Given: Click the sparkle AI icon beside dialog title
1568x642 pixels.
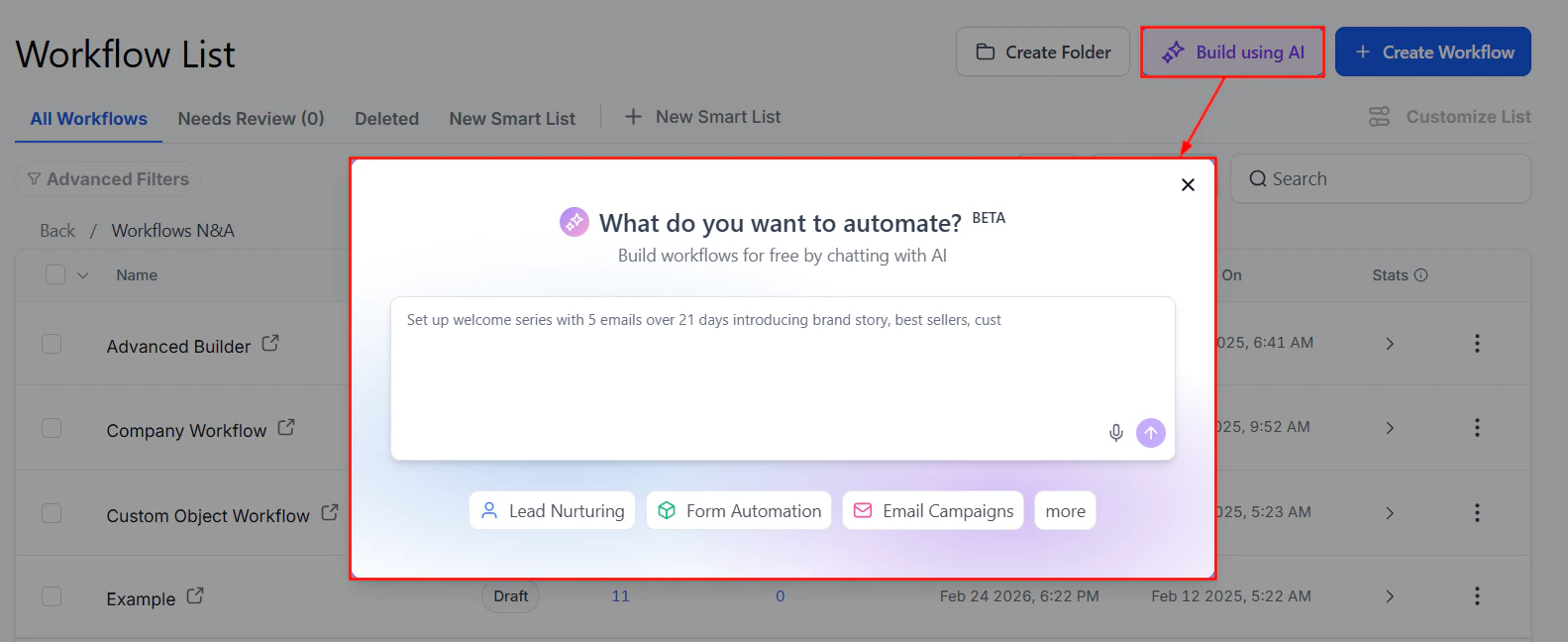Looking at the screenshot, I should tap(575, 222).
